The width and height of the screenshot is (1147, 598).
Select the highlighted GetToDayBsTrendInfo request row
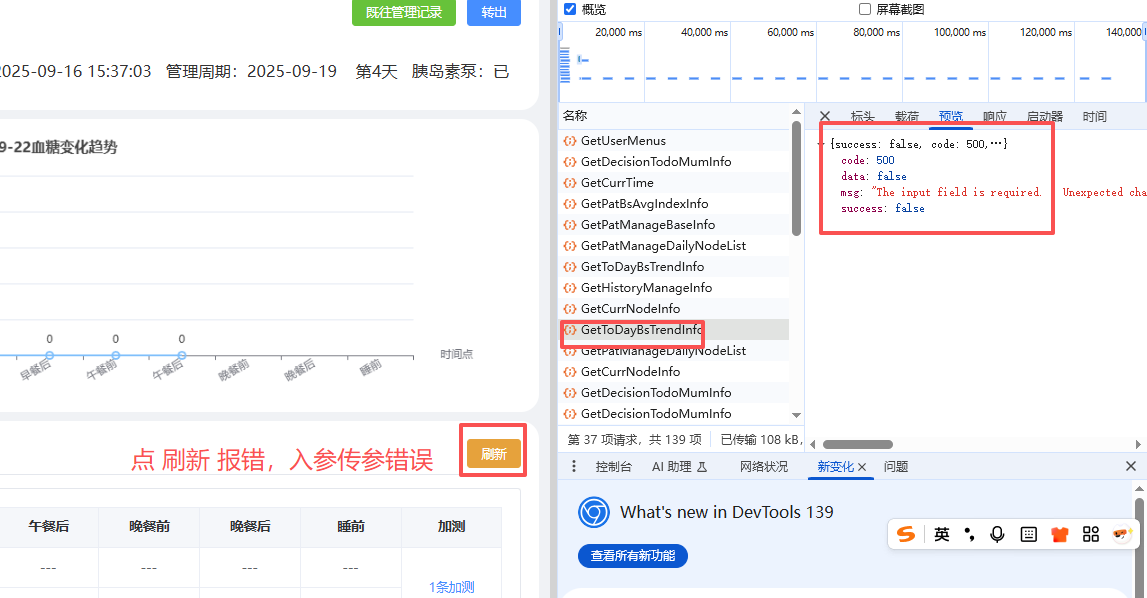[675, 329]
